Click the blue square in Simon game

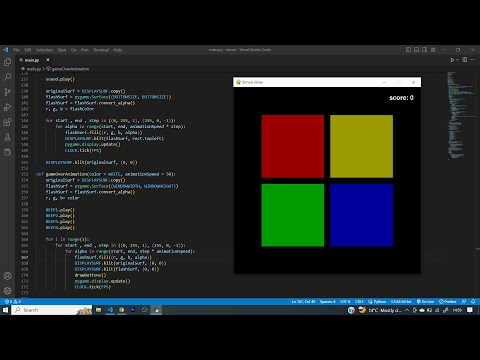pyautogui.click(x=361, y=215)
